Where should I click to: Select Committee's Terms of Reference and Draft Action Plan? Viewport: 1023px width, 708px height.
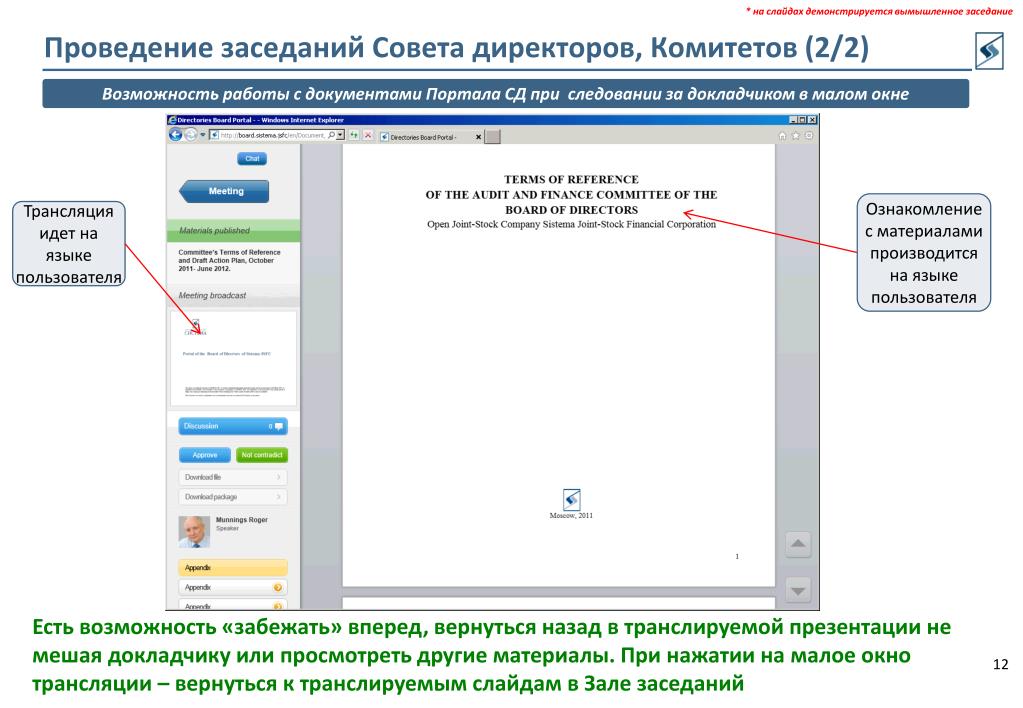coord(229,260)
